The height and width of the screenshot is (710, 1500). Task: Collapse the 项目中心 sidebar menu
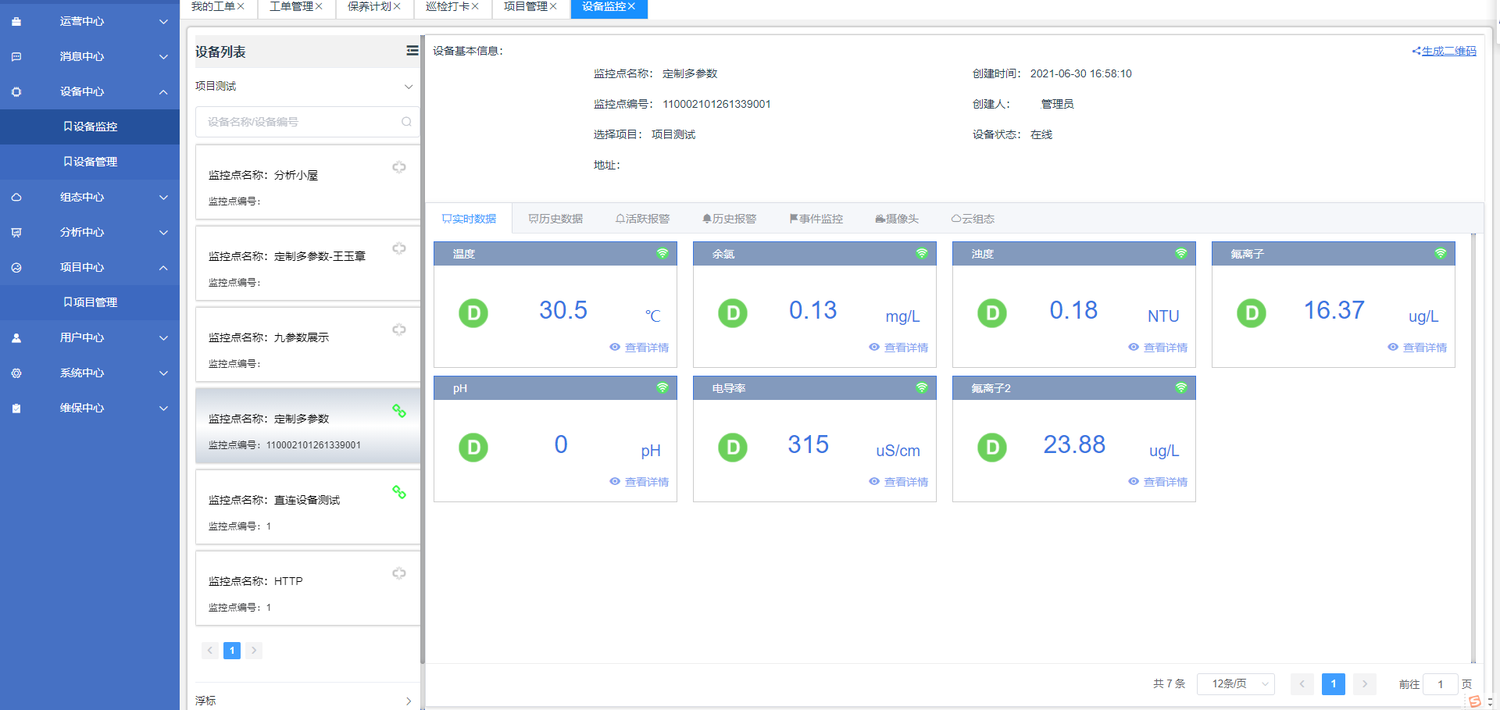tap(164, 267)
